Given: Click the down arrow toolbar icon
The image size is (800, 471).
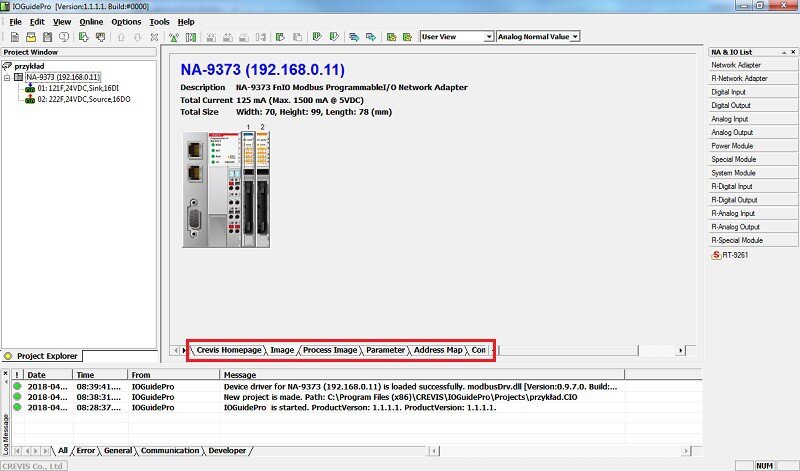Looking at the screenshot, I should pos(138,37).
